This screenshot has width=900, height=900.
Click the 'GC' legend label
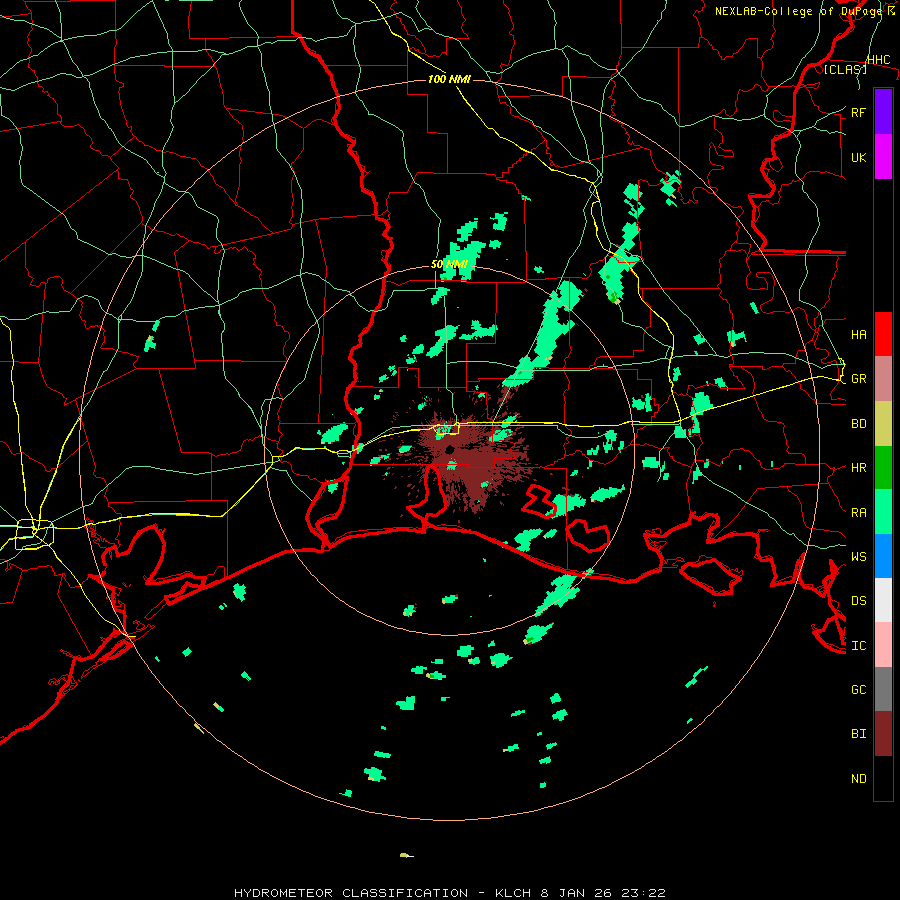859,690
